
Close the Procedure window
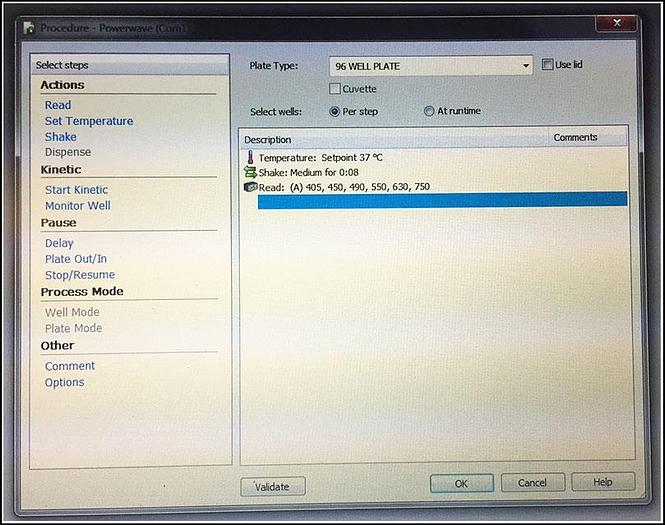[617, 22]
